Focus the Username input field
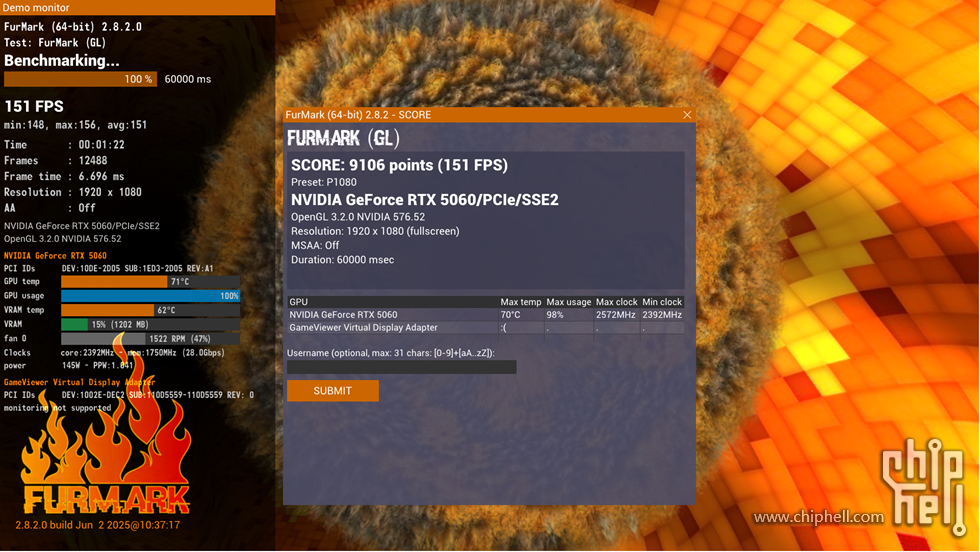980x552 pixels. tap(401, 367)
